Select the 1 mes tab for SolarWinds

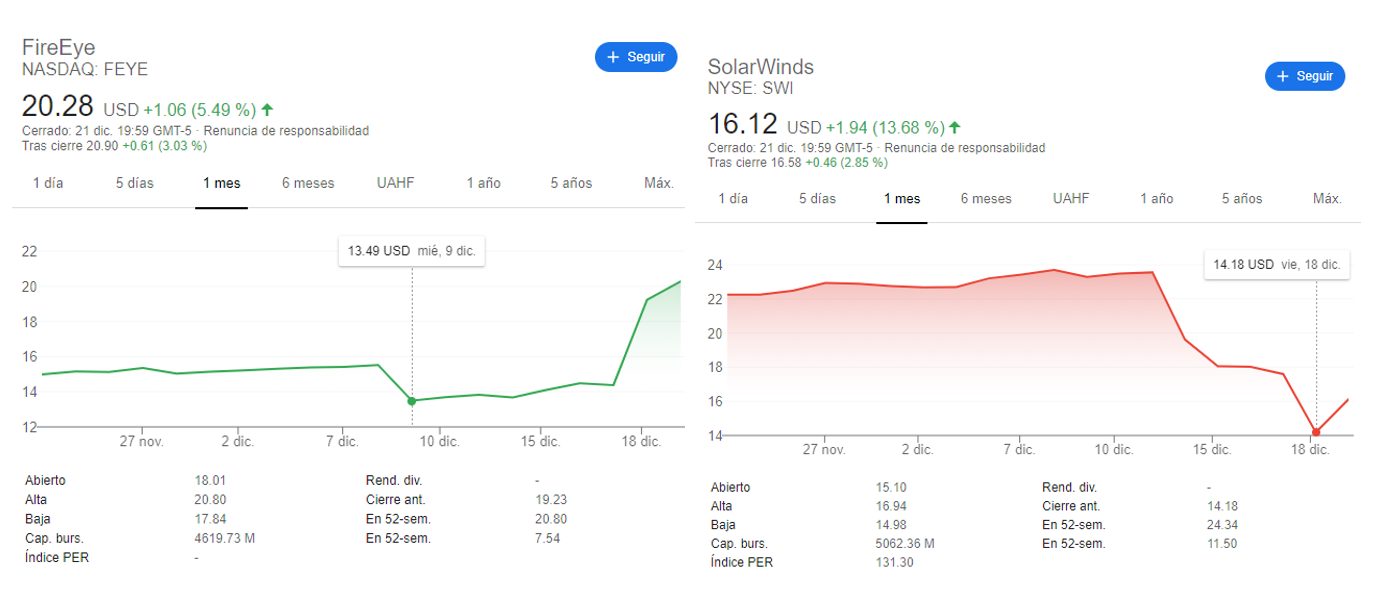coord(902,198)
